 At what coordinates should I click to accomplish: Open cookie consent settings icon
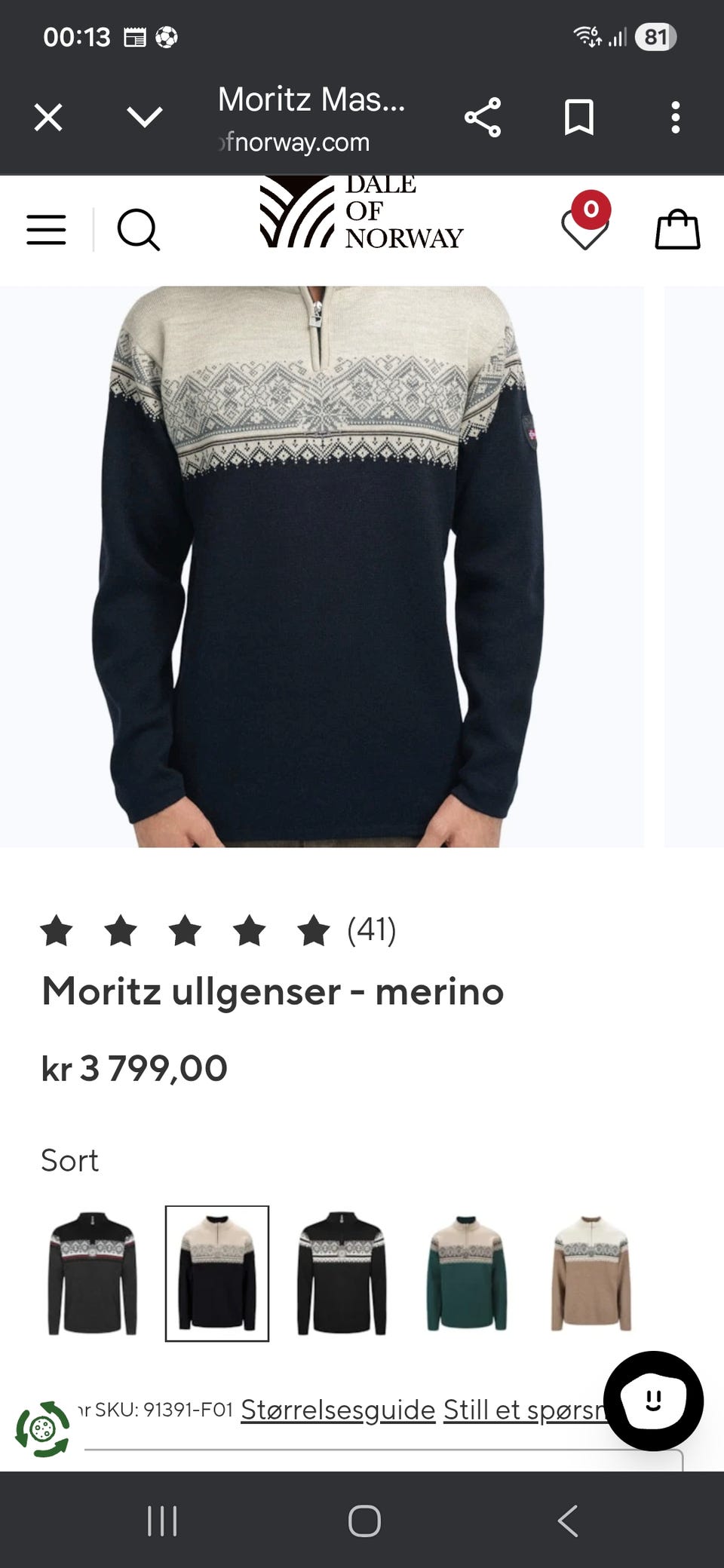(43, 1429)
